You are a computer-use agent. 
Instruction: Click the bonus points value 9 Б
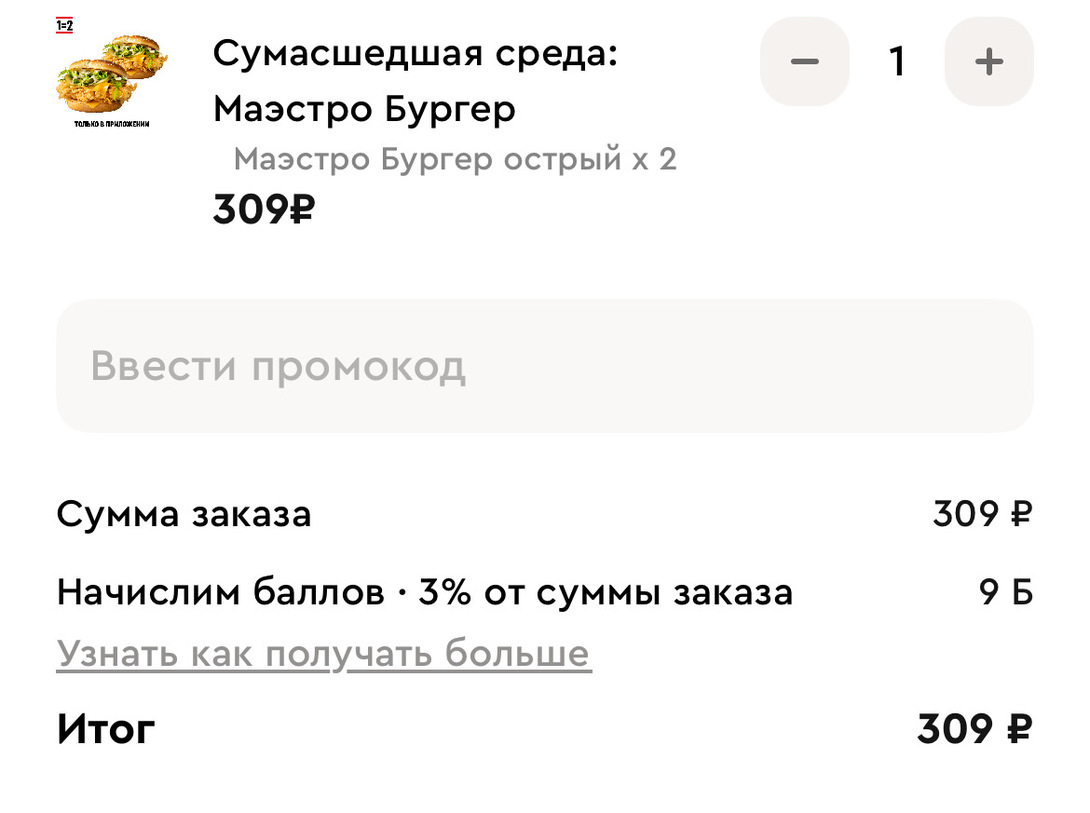click(1006, 592)
